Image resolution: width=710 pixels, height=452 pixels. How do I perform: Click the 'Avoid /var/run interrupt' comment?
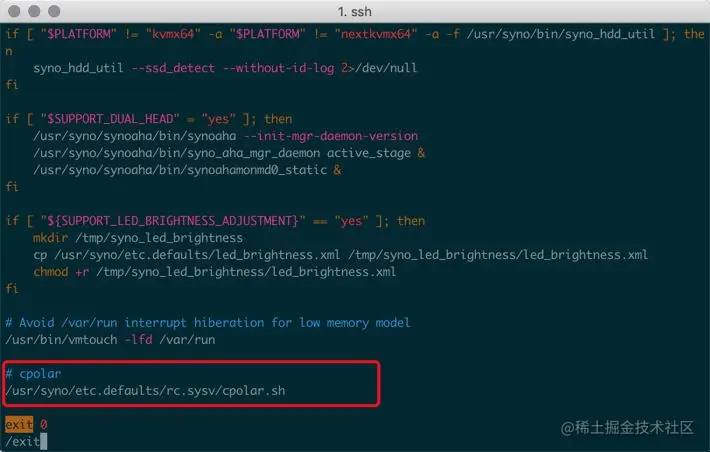[x=208, y=323]
